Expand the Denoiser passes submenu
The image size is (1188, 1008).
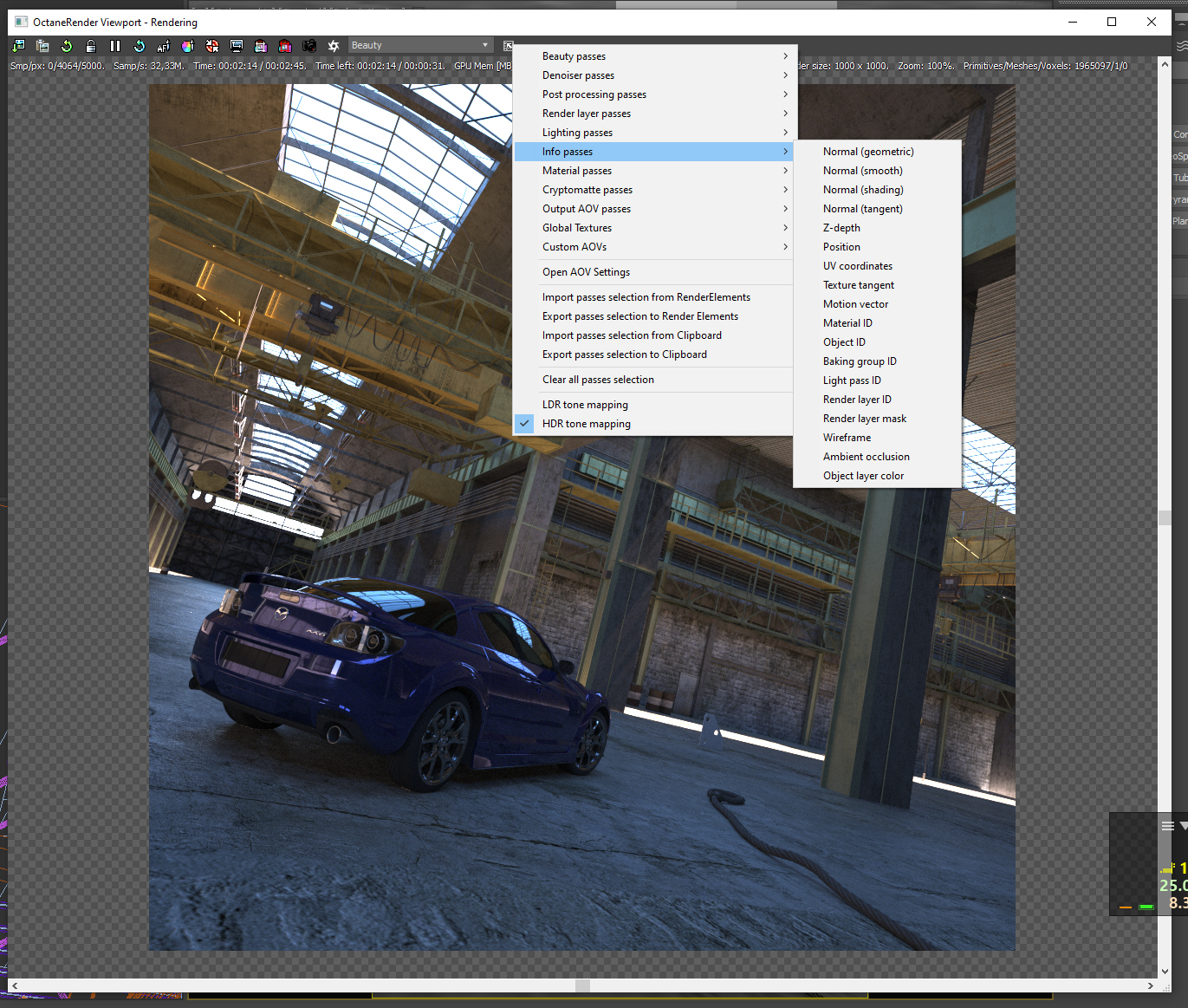coord(654,75)
